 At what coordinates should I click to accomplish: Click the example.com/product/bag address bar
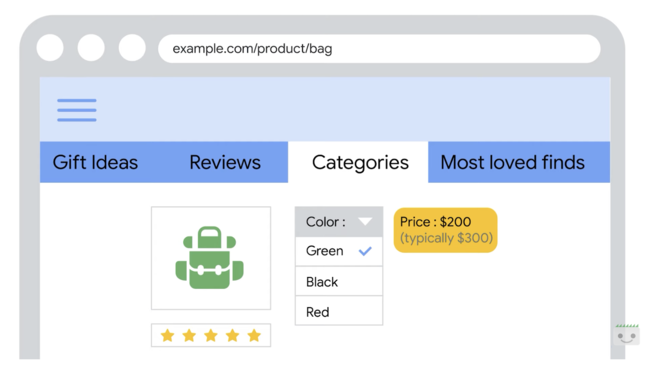379,48
